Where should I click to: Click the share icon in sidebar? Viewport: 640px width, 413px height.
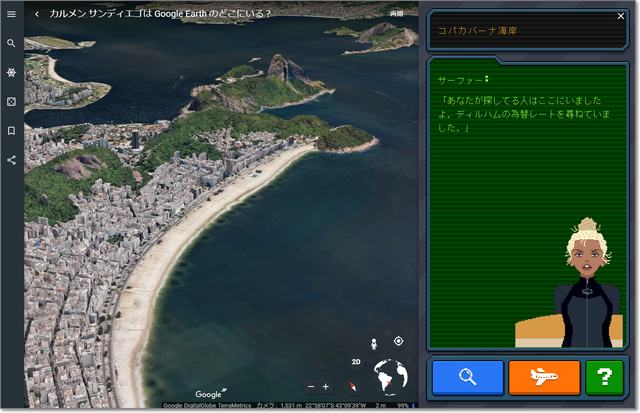(x=11, y=160)
